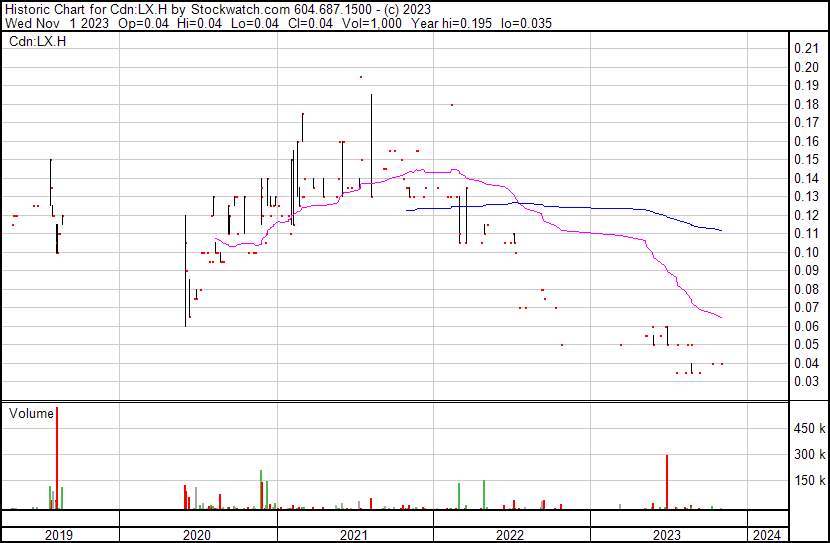Click the 0.20 price axis value
Viewport: 830px width, 543px height.
807,67
